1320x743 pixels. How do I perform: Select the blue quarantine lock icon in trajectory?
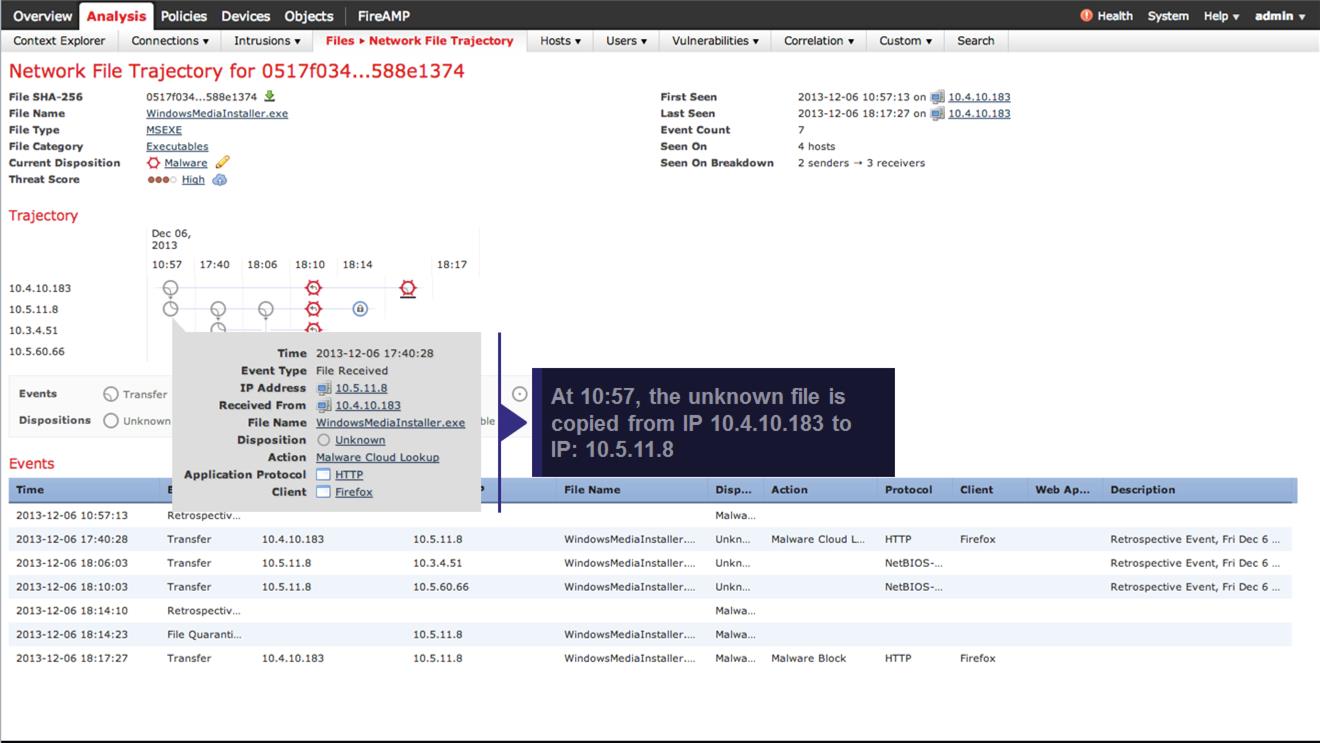click(x=360, y=309)
